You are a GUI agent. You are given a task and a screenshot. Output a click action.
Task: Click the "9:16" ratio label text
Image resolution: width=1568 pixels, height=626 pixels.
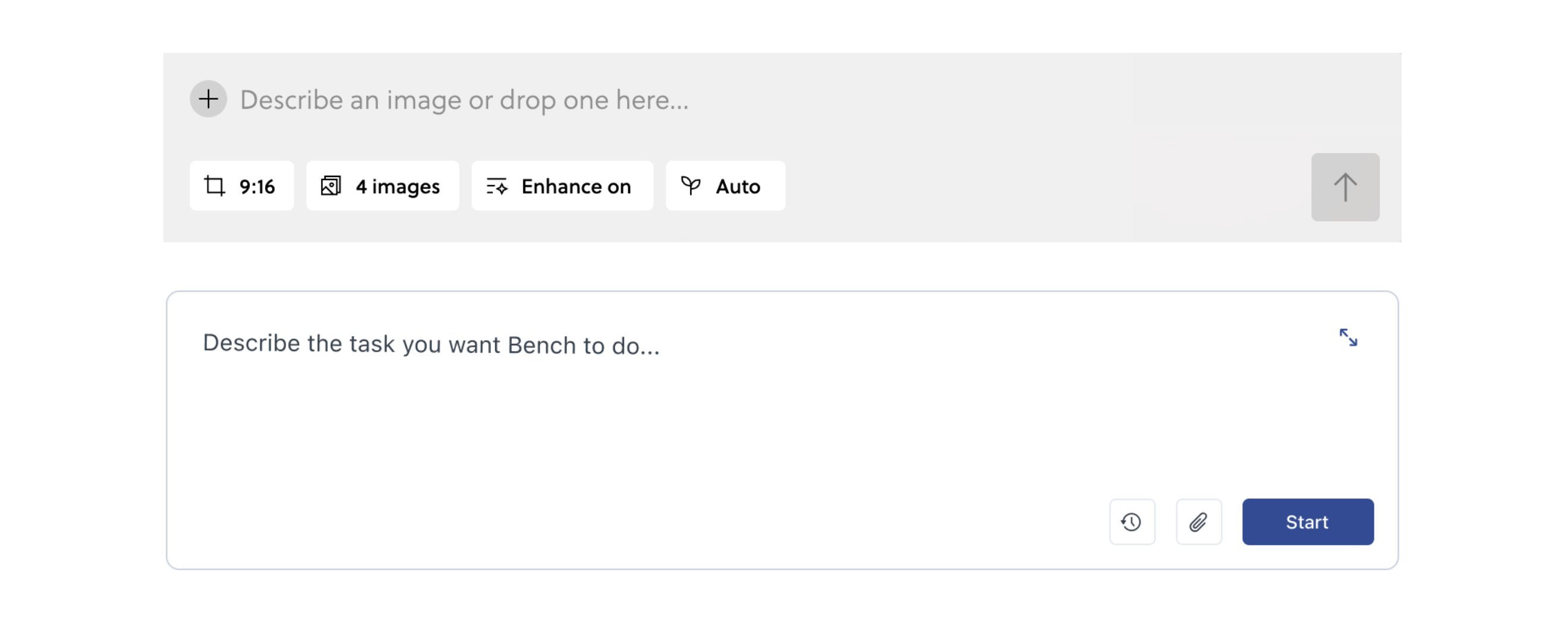[x=257, y=186]
